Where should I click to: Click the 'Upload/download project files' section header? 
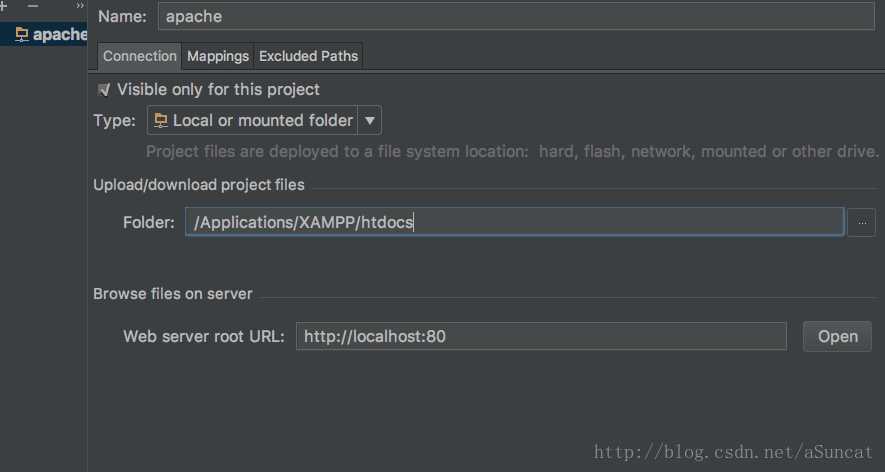pyautogui.click(x=199, y=184)
